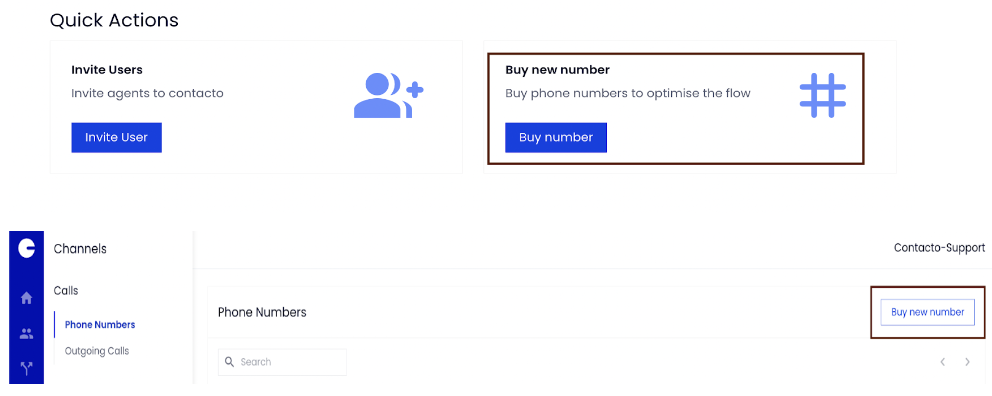Click the Contacto-Support account name
This screenshot has width=992, height=396.
click(939, 248)
